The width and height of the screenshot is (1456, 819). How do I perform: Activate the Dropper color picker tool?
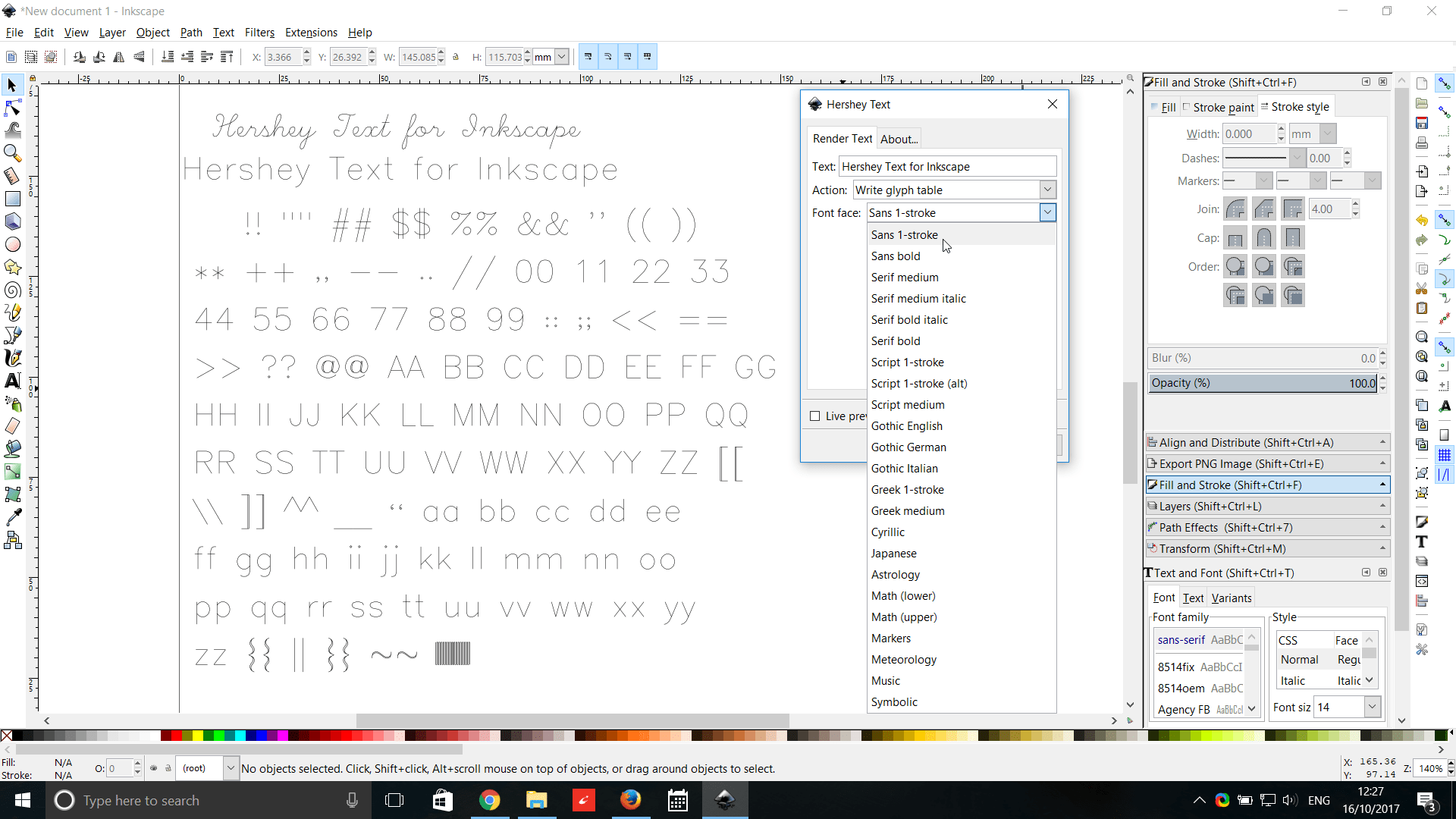(x=12, y=517)
